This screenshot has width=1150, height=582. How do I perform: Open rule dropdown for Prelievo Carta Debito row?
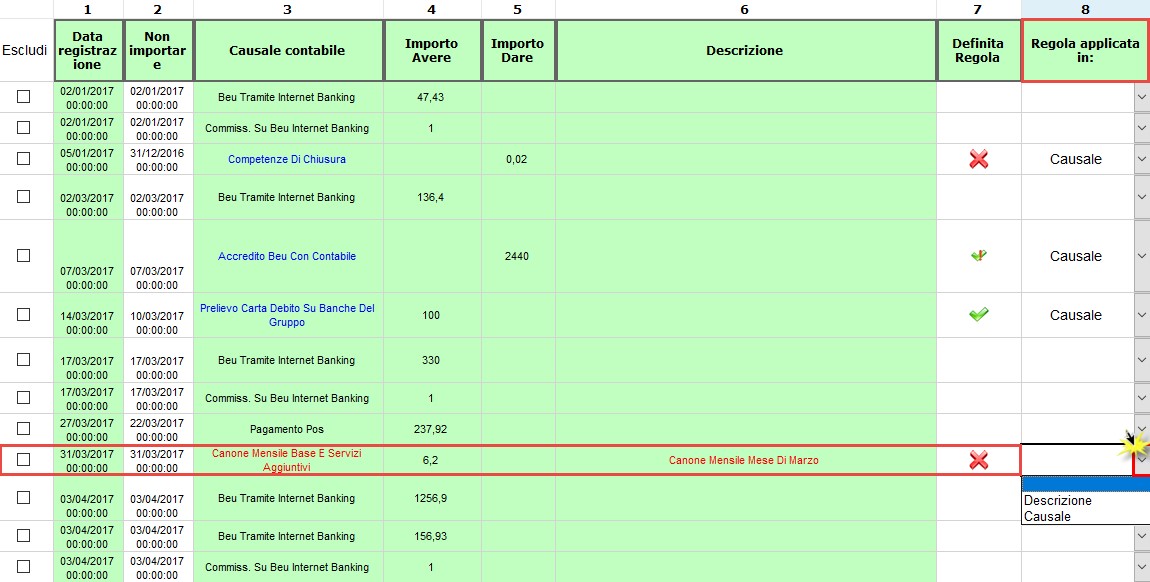1142,315
